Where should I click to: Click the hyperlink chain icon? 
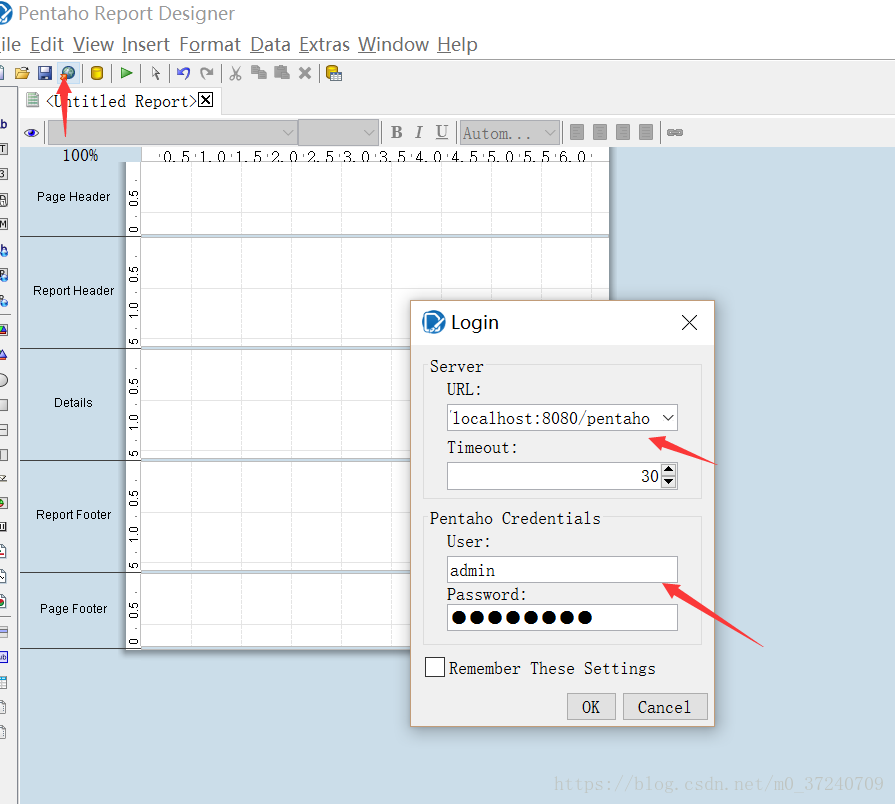(675, 132)
